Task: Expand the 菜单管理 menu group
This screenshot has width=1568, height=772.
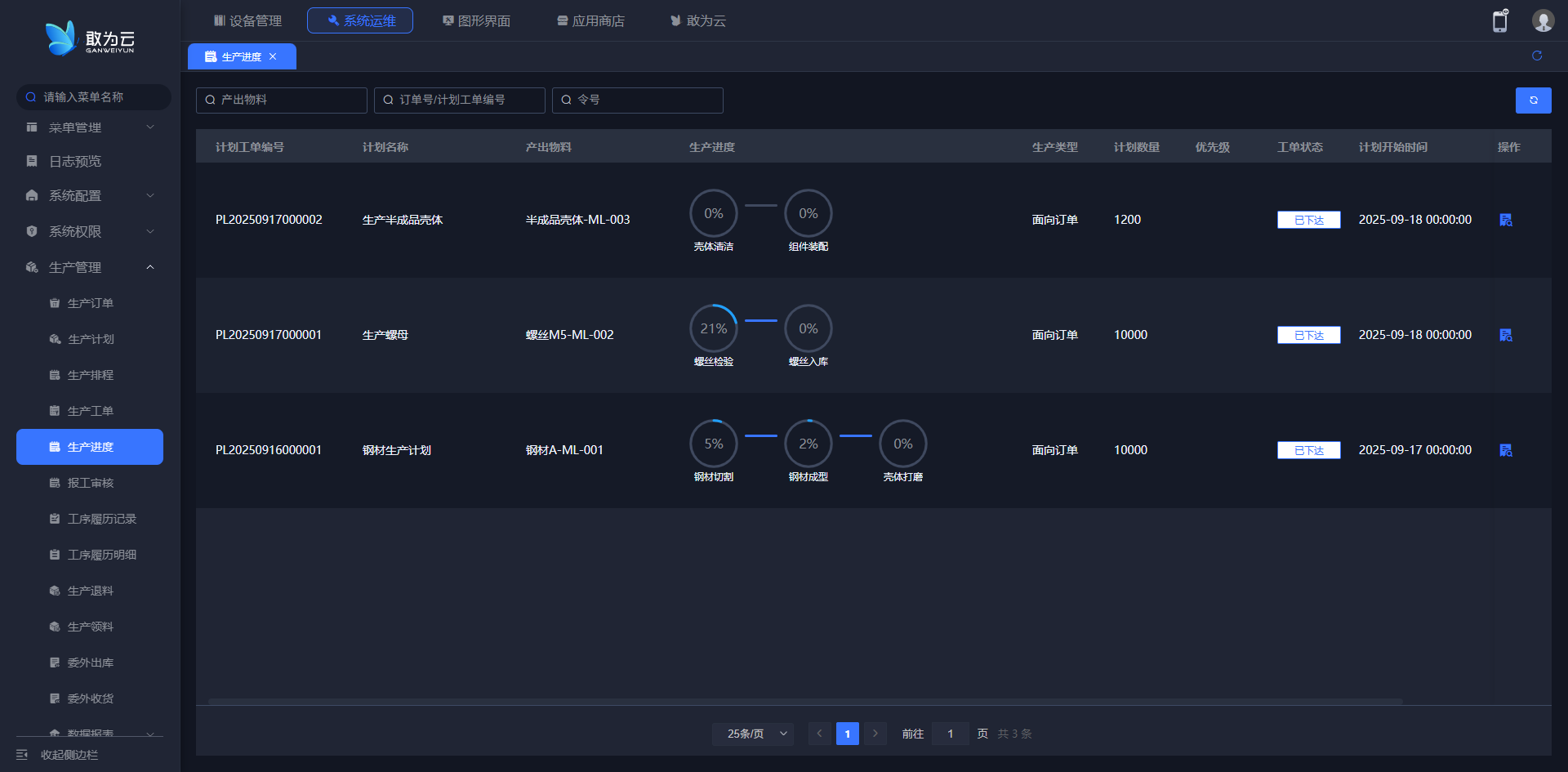Action: click(90, 127)
